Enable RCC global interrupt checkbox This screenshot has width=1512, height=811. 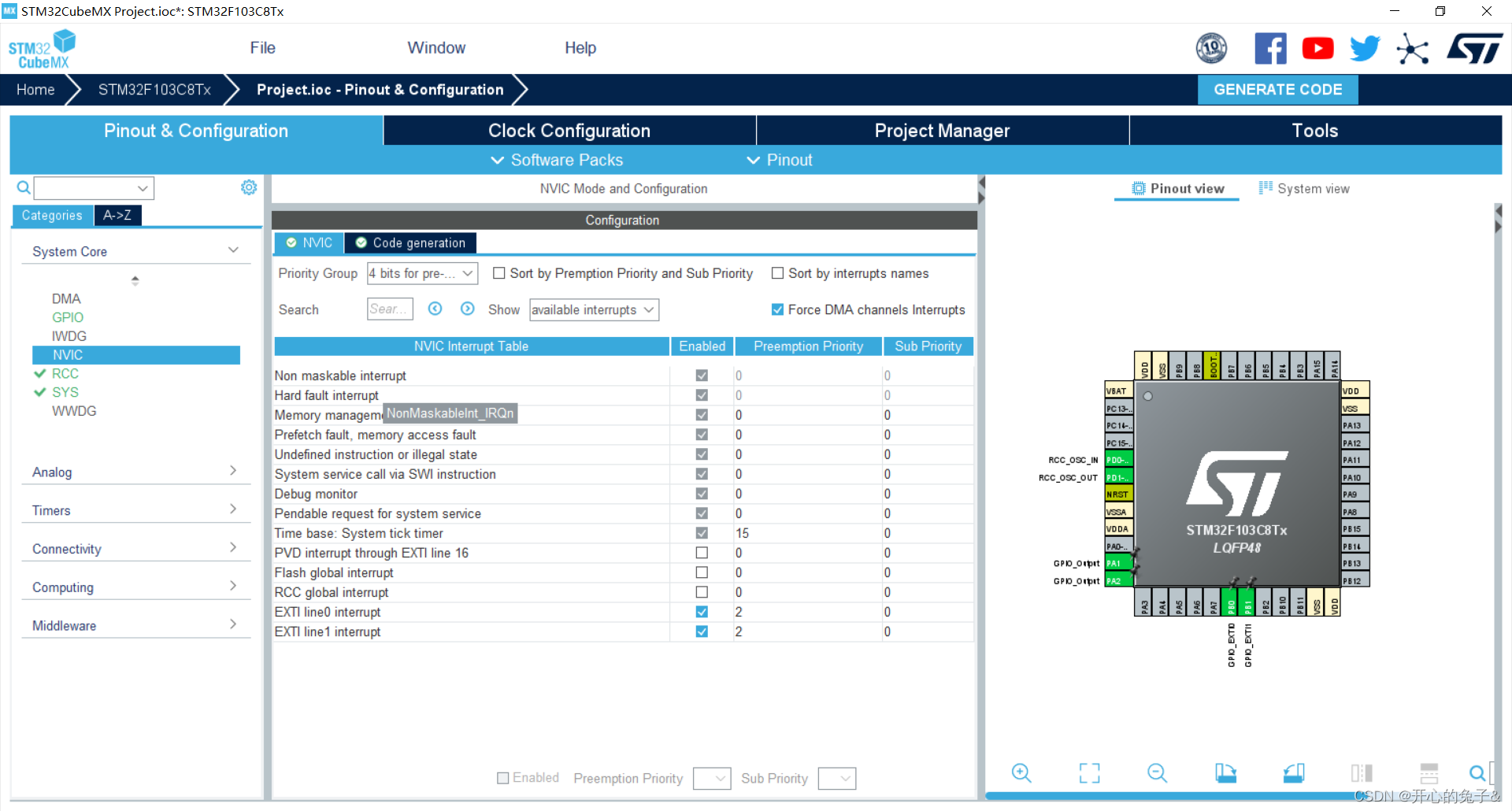point(702,592)
